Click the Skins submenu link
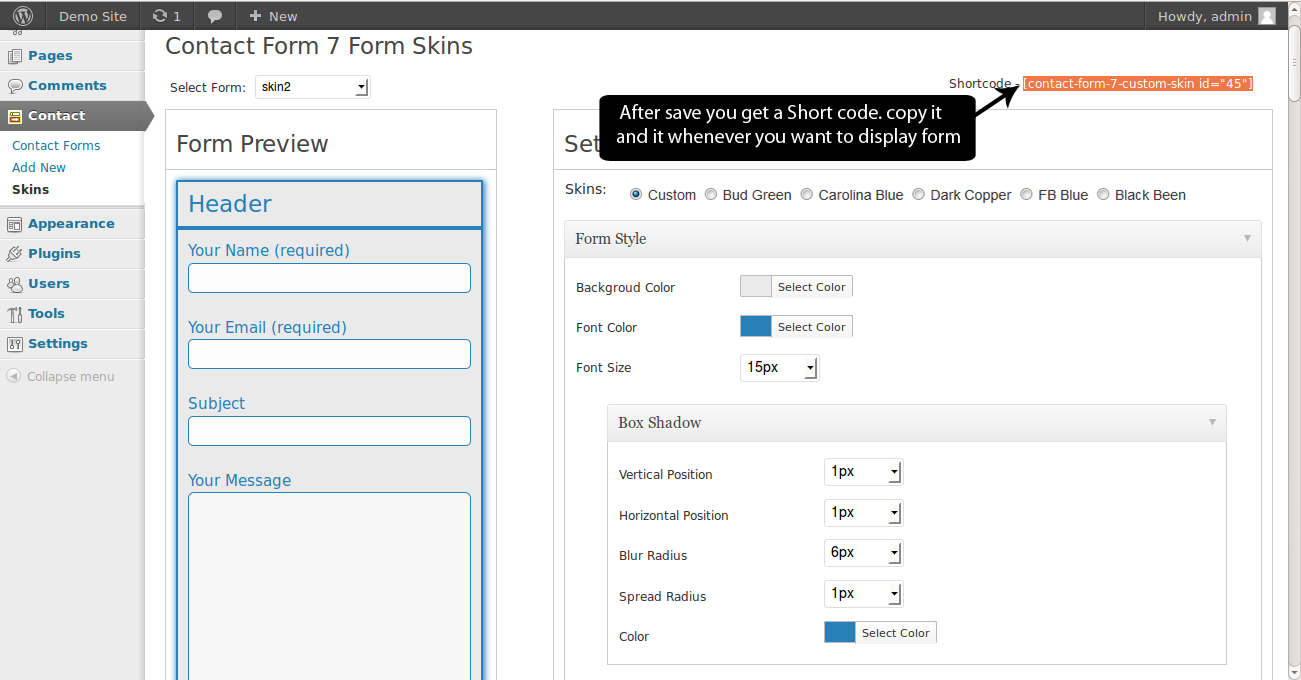 pos(30,190)
